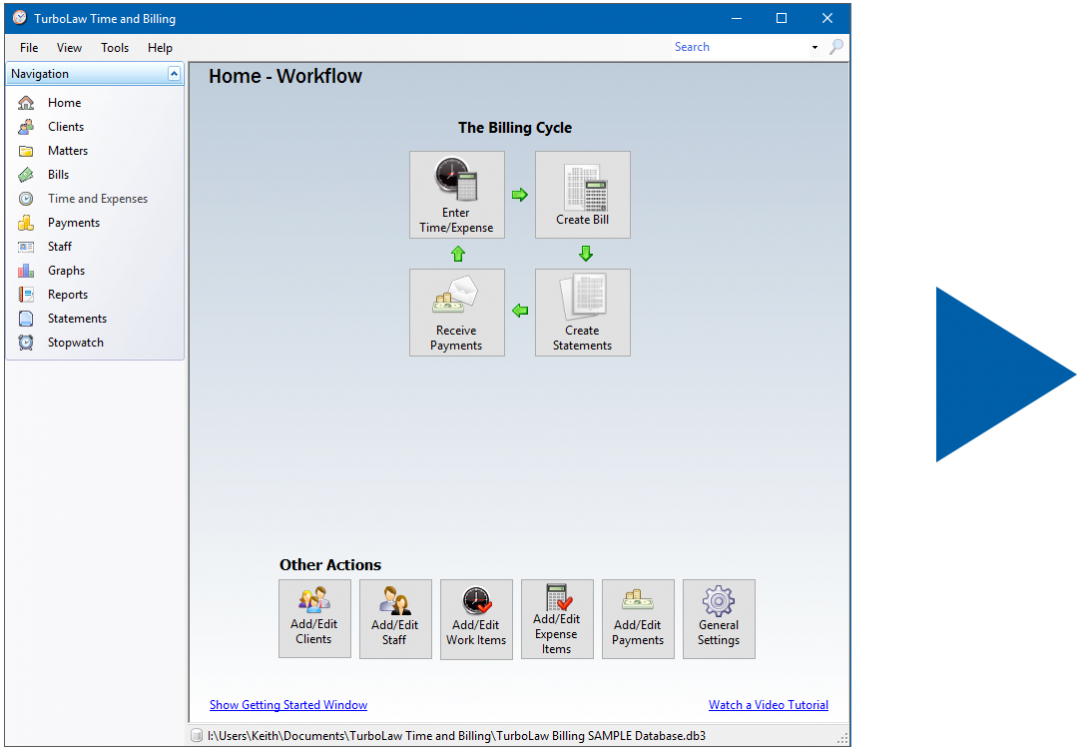This screenshot has height=749, width=1080.
Task: Click the Add/Edit Expense Items button
Action: click(x=557, y=619)
